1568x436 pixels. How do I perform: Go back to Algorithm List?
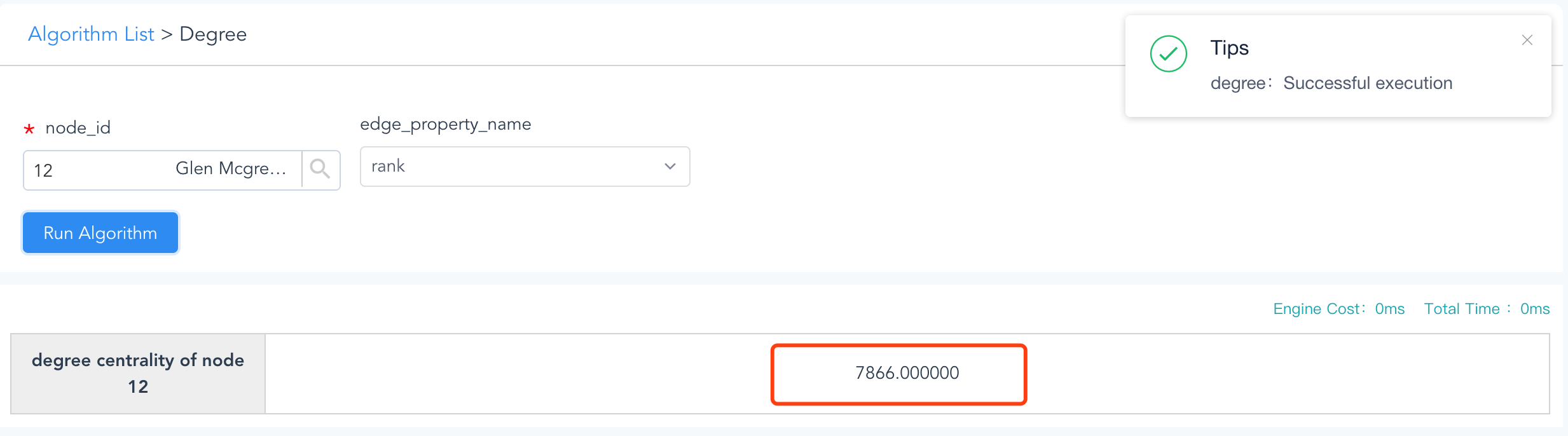point(91,34)
